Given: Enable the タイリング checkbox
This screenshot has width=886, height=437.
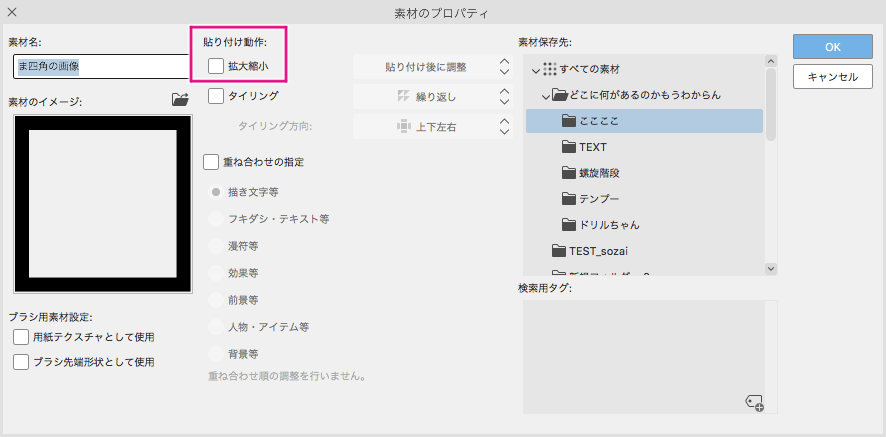Looking at the screenshot, I should coord(216,96).
